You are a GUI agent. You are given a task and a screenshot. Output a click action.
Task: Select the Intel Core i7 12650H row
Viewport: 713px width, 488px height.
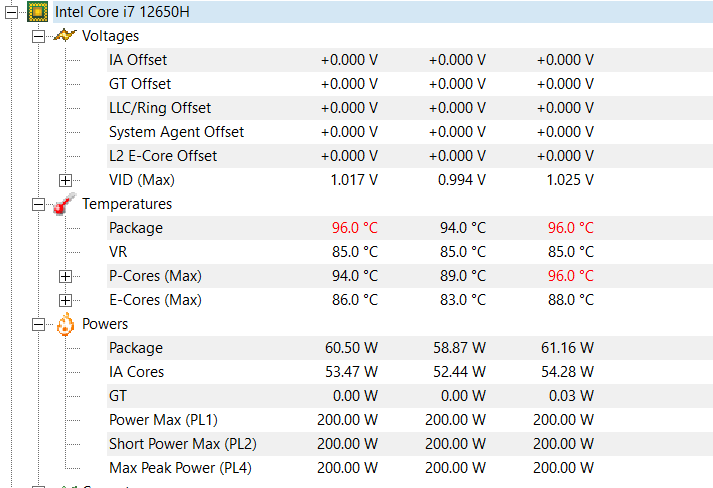[383, 12]
